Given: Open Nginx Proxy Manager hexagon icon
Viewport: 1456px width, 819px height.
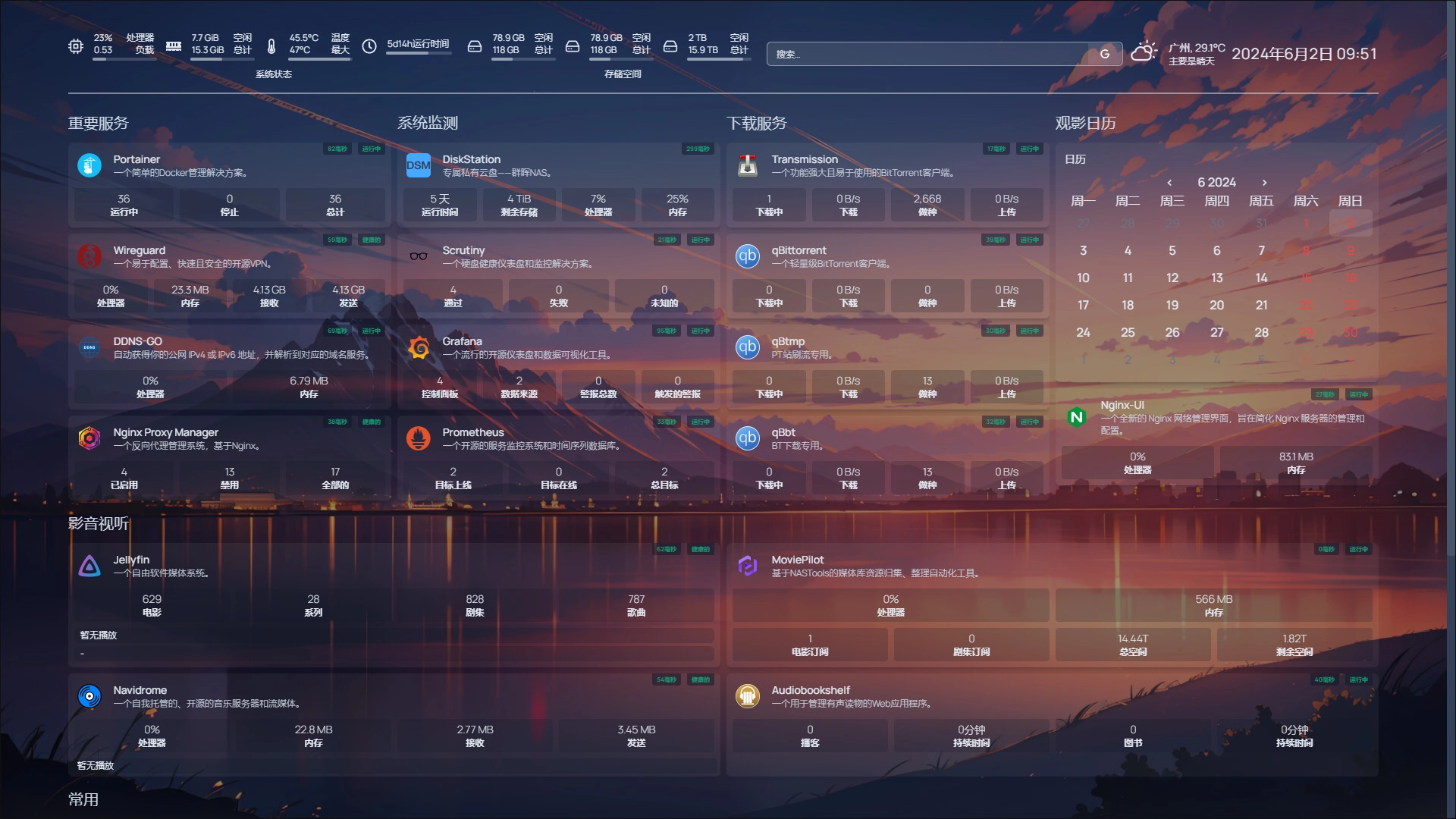Looking at the screenshot, I should click(x=89, y=438).
